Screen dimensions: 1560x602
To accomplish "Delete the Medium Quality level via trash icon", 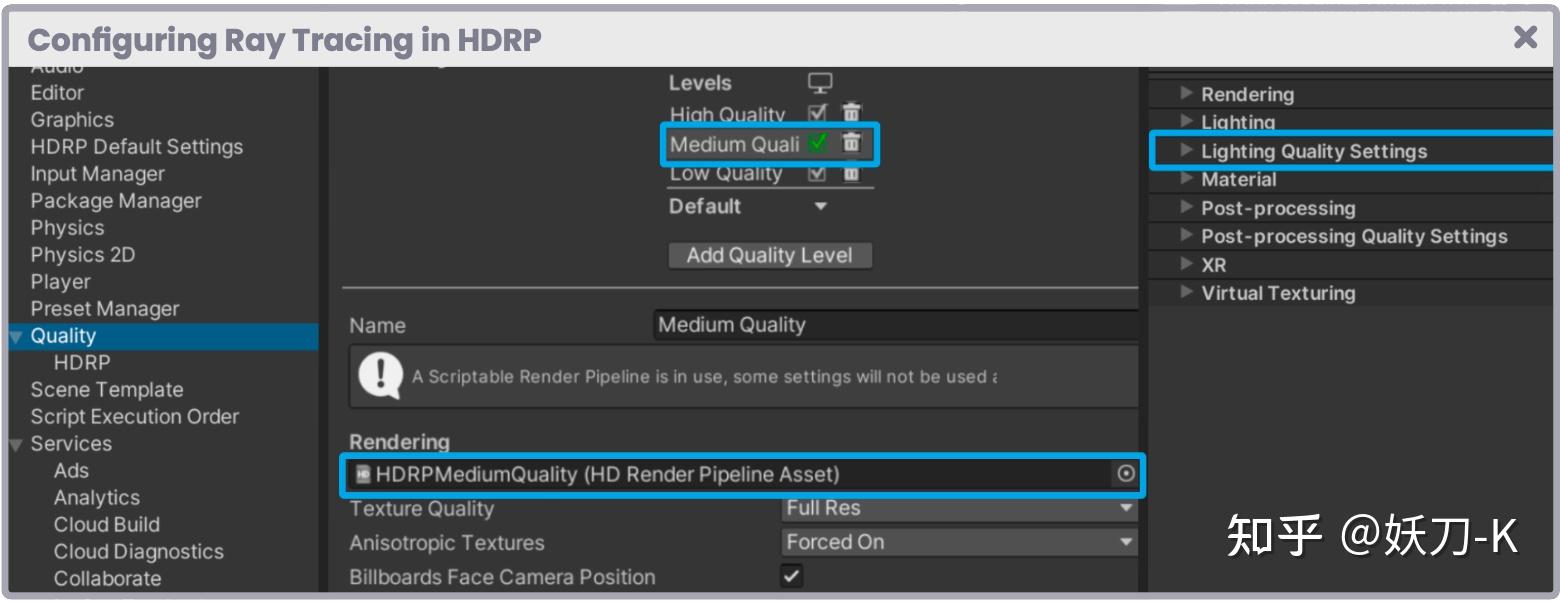I will pyautogui.click(x=853, y=144).
